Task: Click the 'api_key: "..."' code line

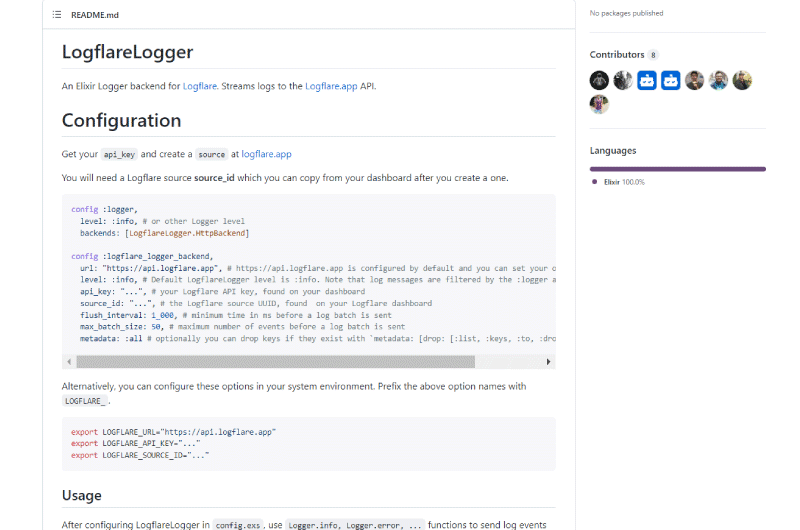Action: pos(222,292)
